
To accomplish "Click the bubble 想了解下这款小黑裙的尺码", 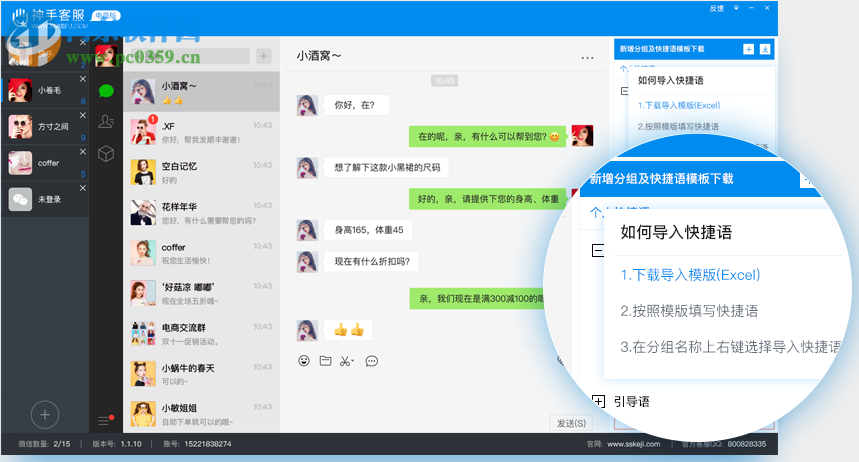I will pos(387,167).
